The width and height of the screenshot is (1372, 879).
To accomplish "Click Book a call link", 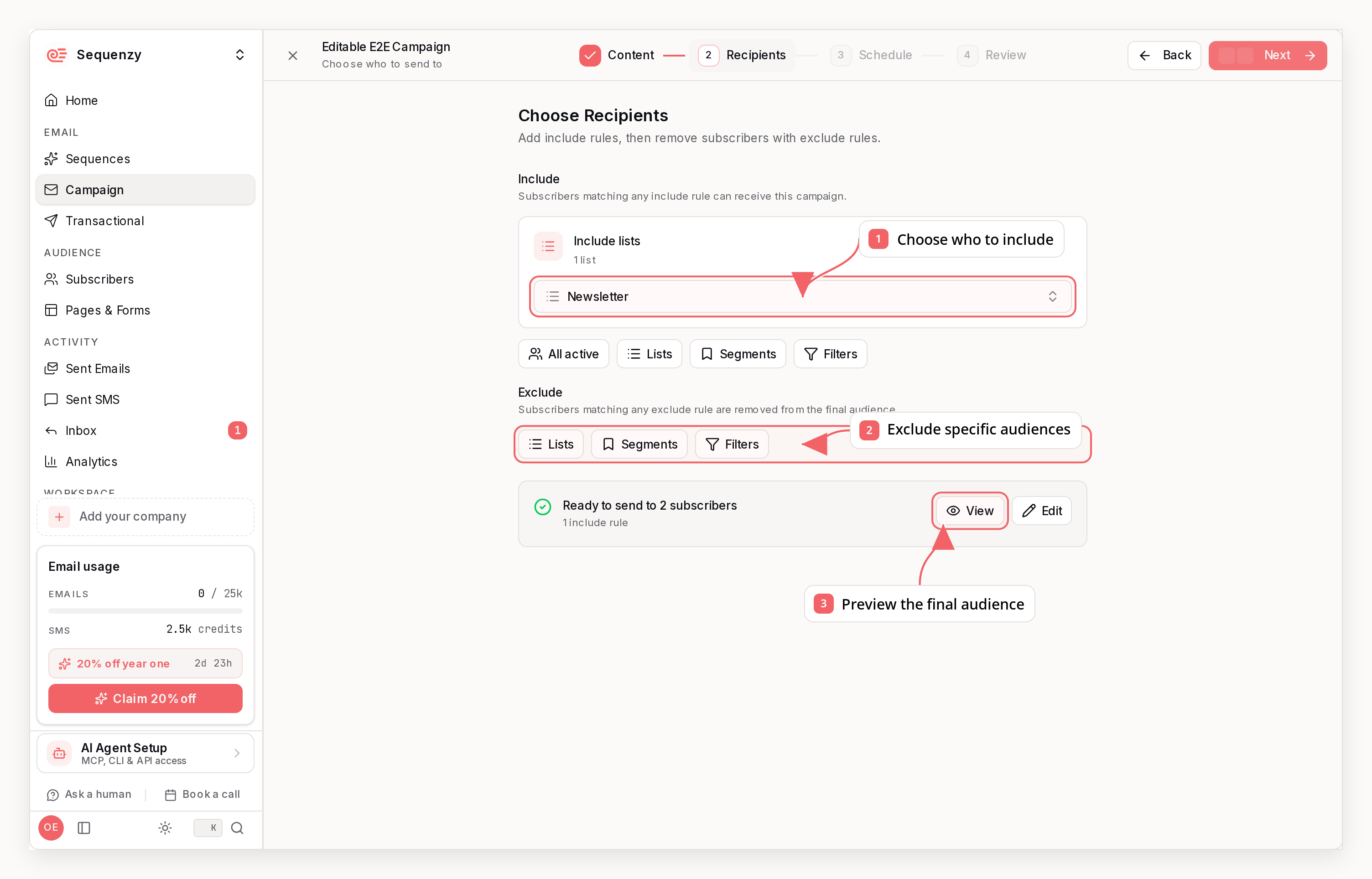I will pos(202,795).
